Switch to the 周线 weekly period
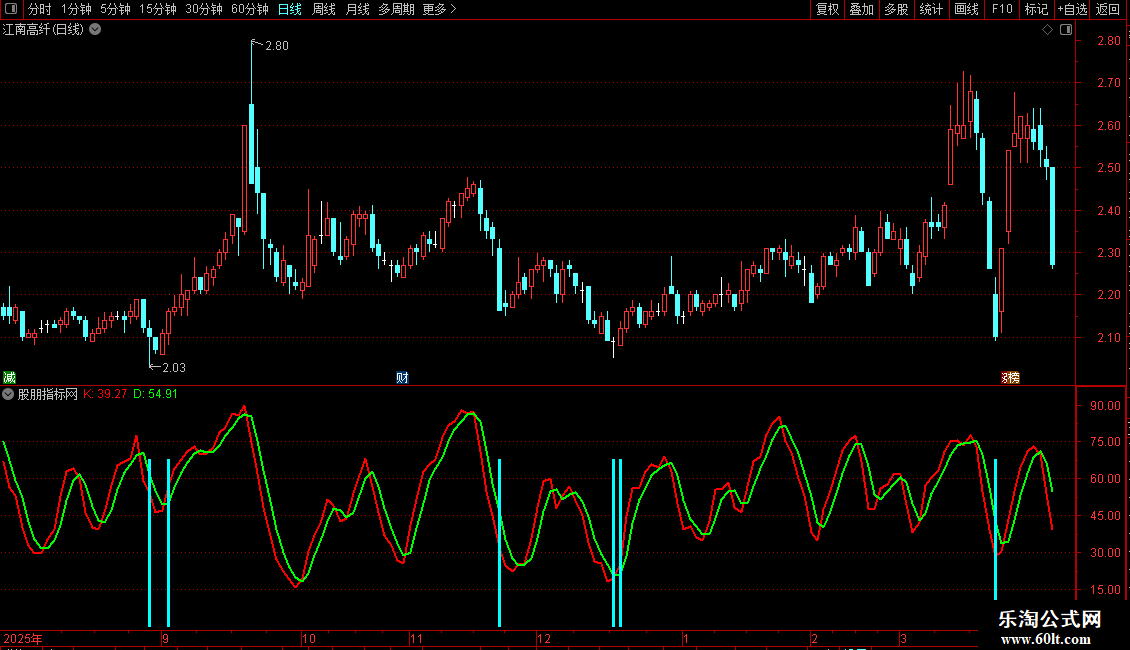This screenshot has width=1130, height=650. (x=323, y=9)
